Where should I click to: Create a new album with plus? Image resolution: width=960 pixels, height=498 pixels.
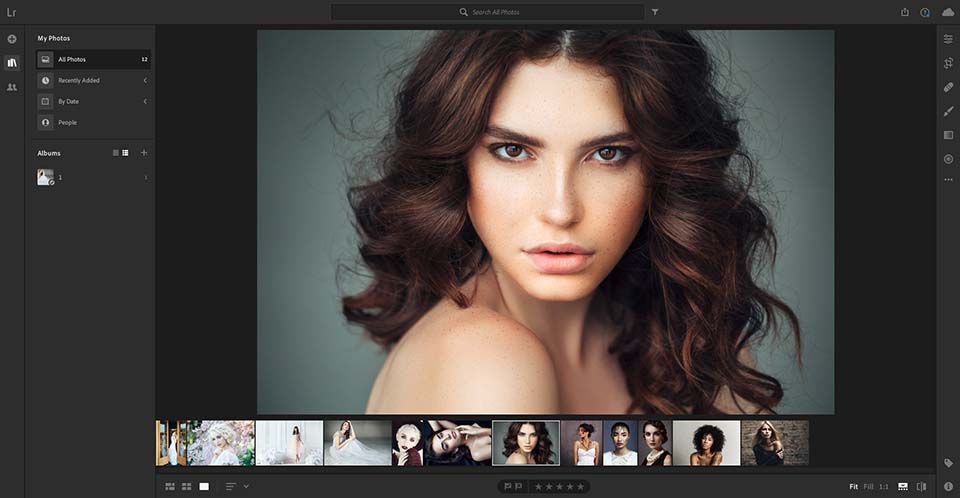click(x=144, y=153)
